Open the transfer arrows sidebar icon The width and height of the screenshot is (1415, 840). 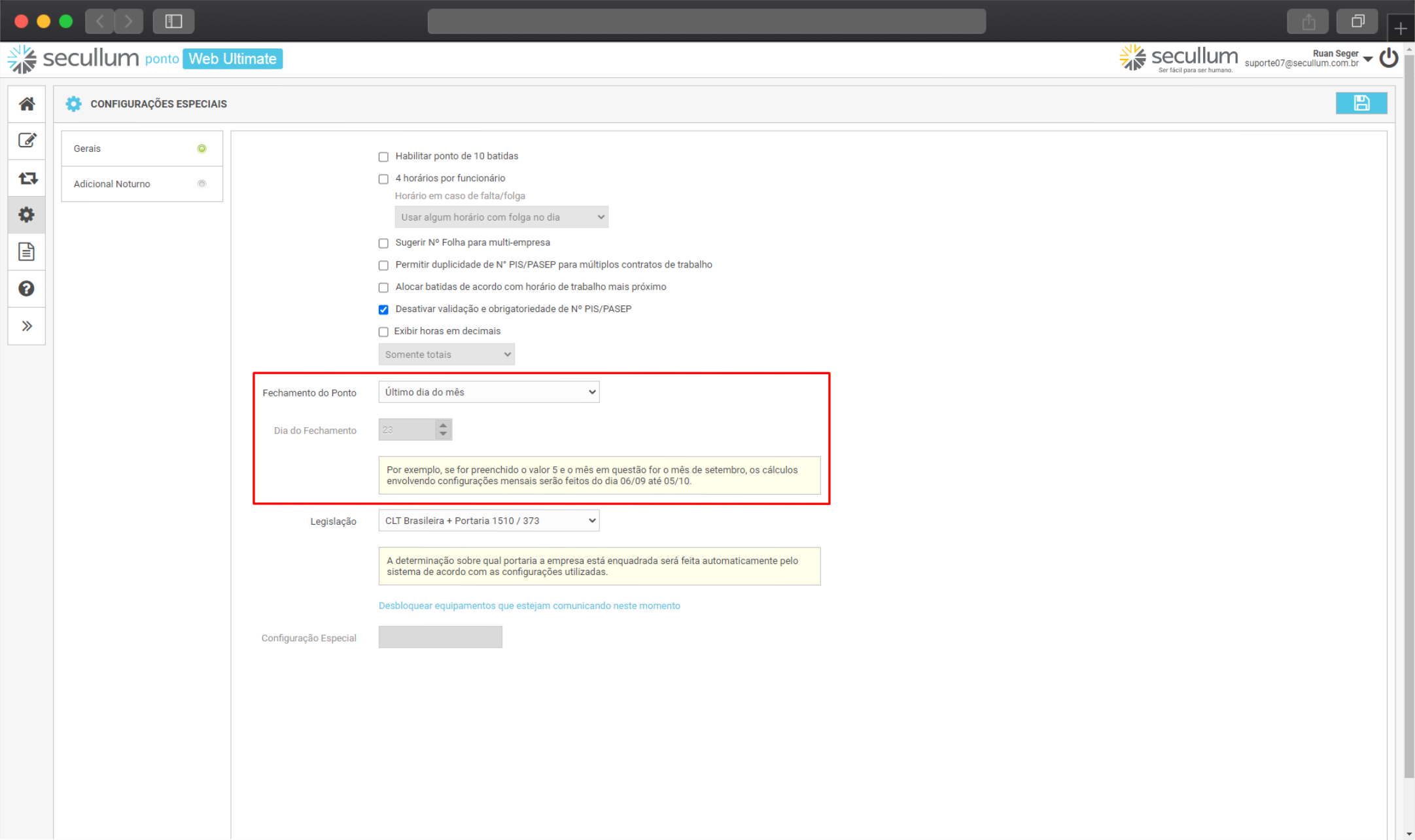coord(27,178)
